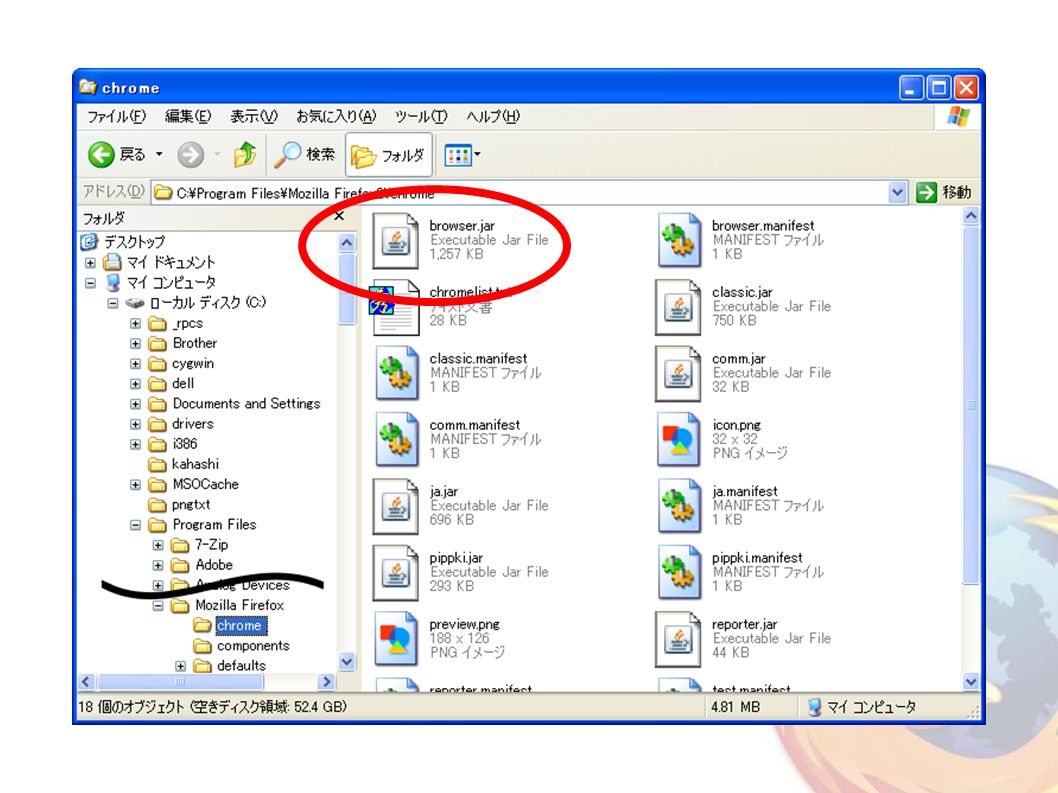Click the Go (移動) button
Image resolution: width=1058 pixels, height=793 pixels.
(944, 192)
